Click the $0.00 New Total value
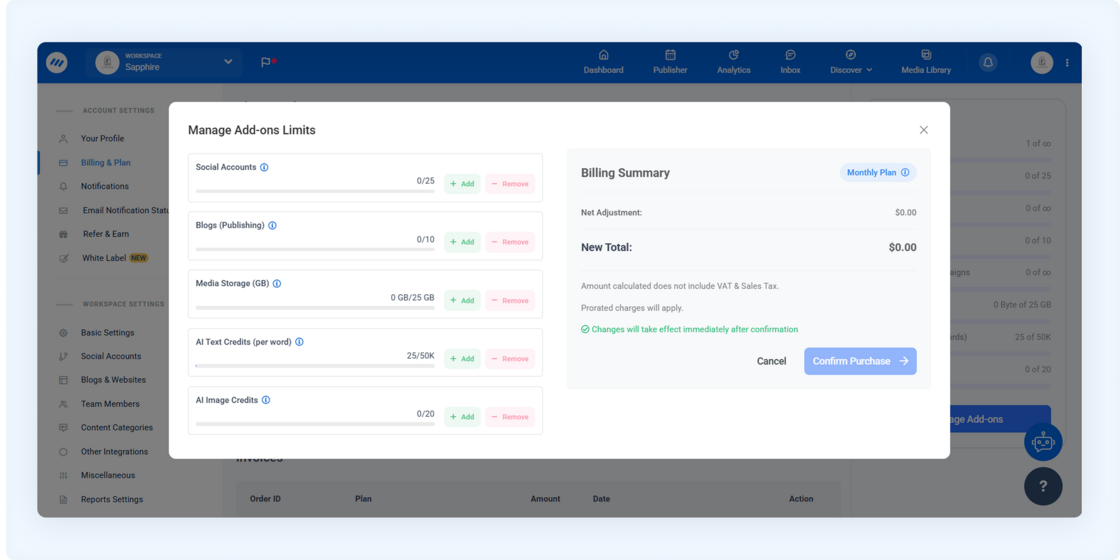 click(x=903, y=248)
